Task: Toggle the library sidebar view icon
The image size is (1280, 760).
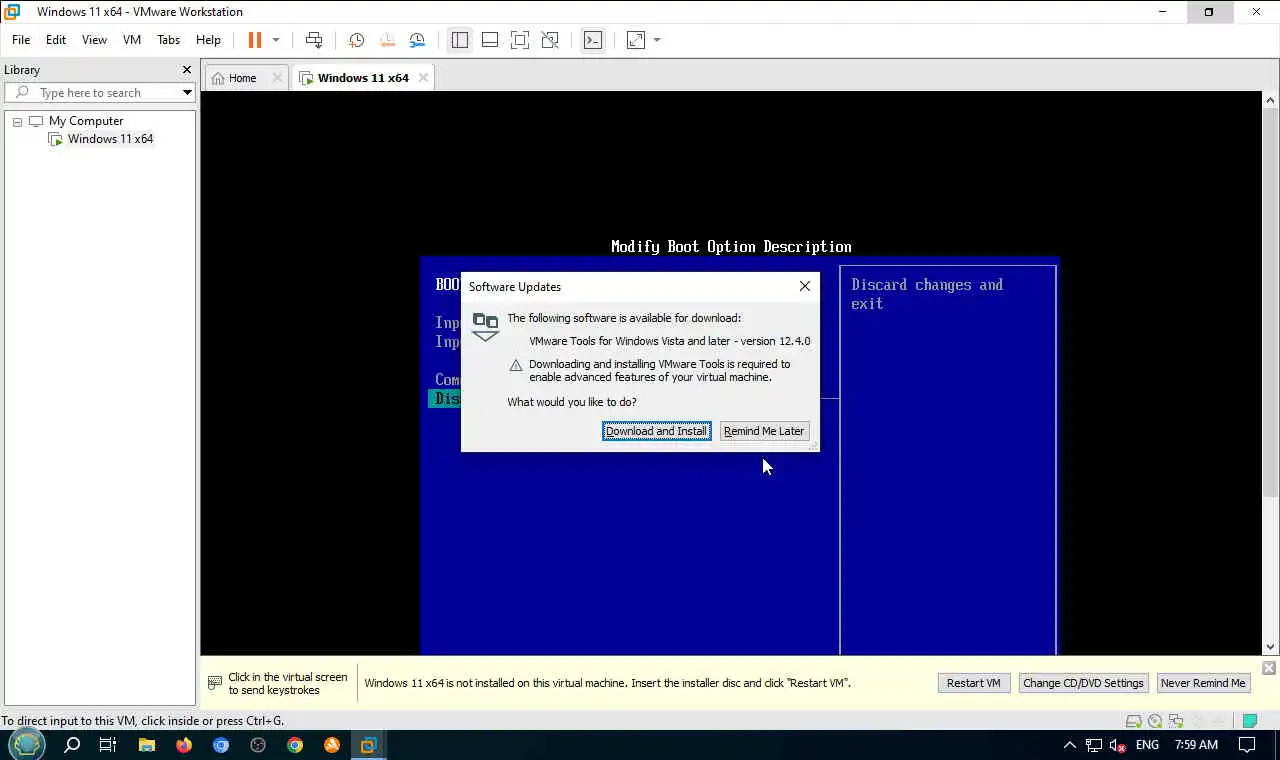Action: [x=460, y=40]
